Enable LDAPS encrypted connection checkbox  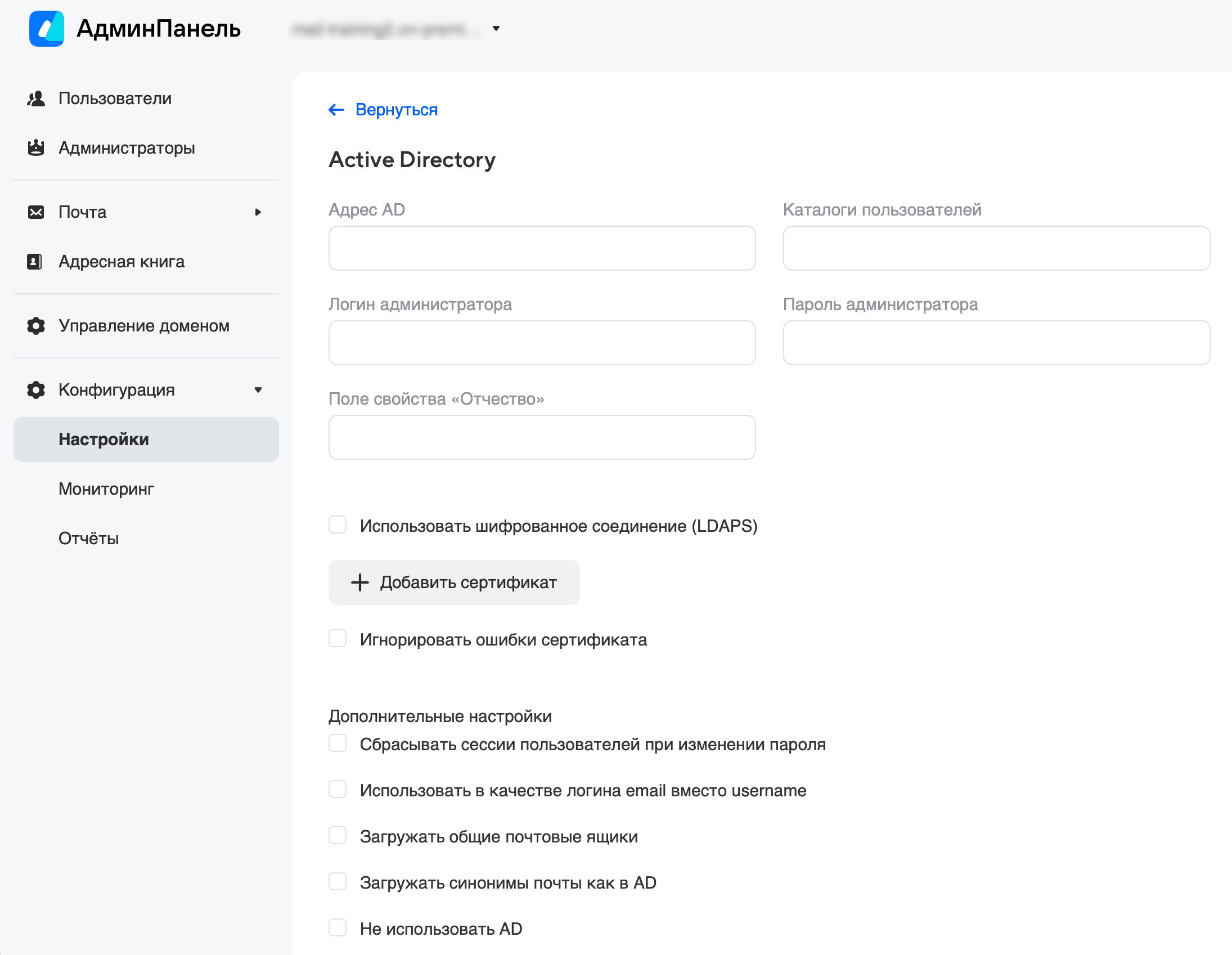coord(338,525)
